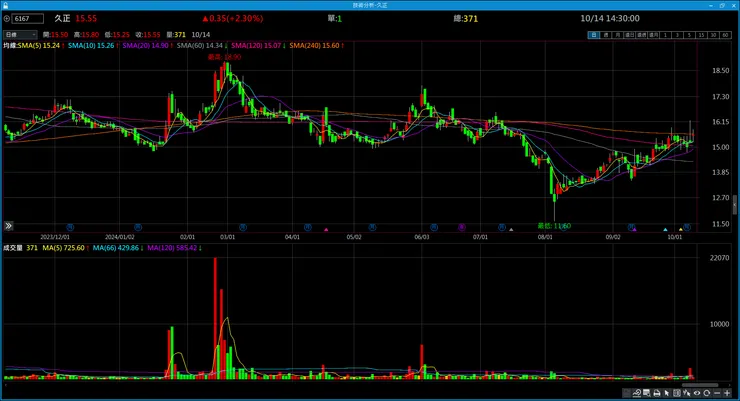The width and height of the screenshot is (740, 401).
Task: Switch to the monthly 月 period button
Action: pyautogui.click(x=618, y=35)
